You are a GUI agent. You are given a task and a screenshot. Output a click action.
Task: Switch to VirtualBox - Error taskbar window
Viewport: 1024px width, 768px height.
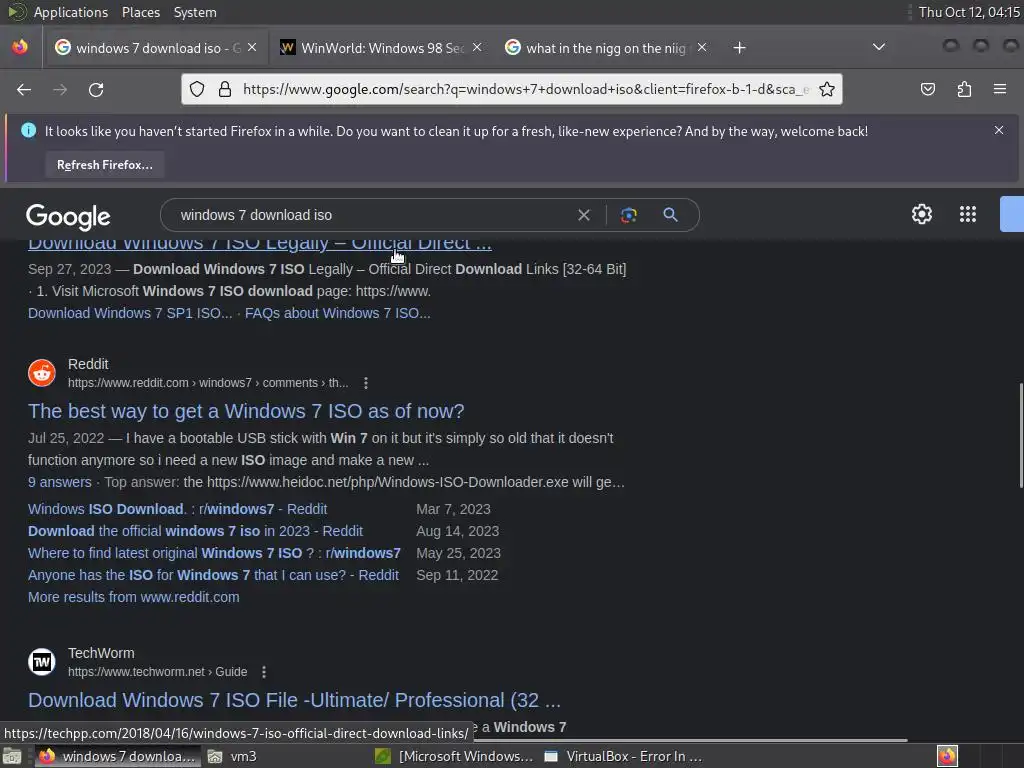point(624,756)
